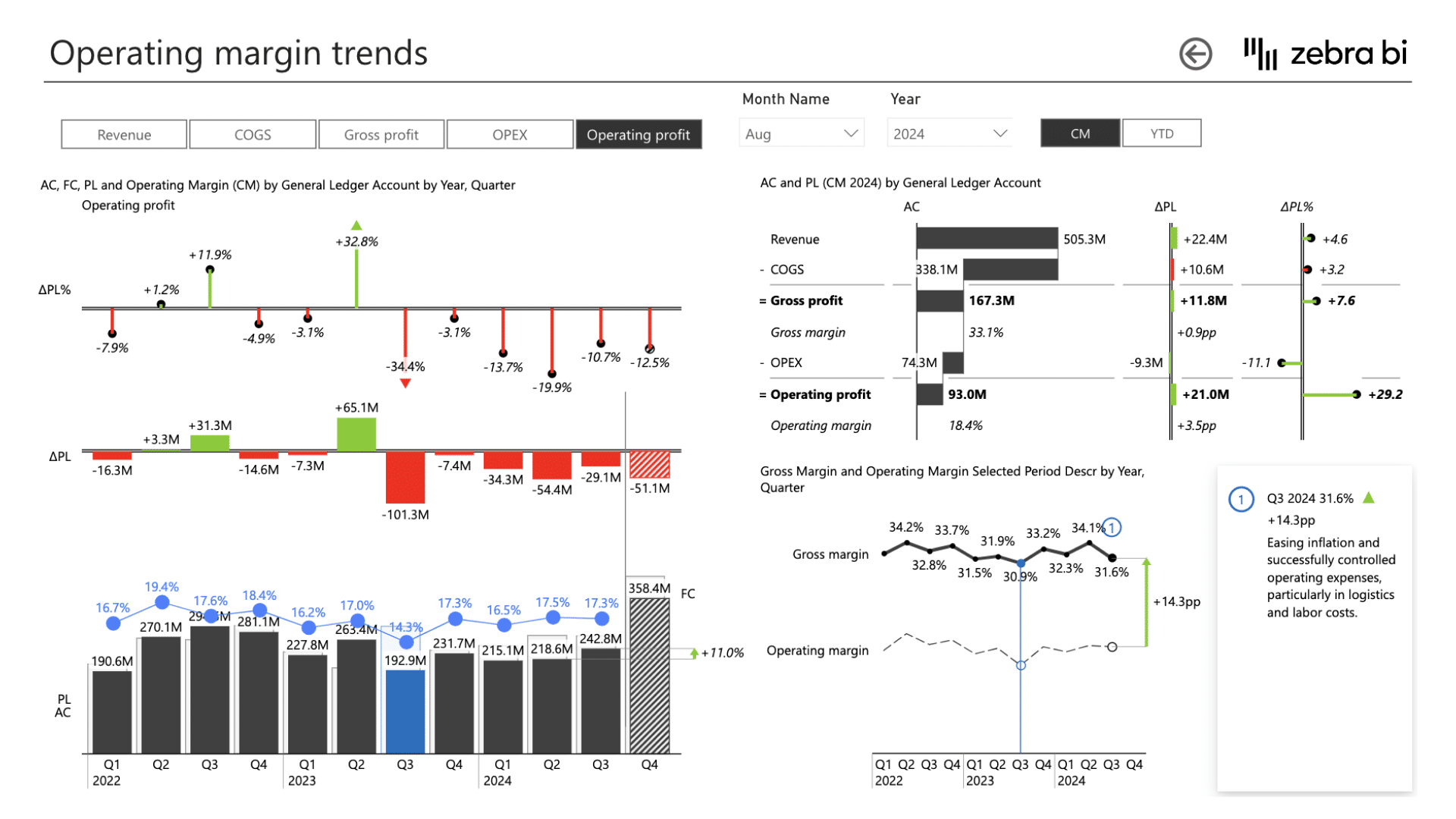
Task: Click the blue Q3 2023 bar 192.9M
Action: pos(405,711)
